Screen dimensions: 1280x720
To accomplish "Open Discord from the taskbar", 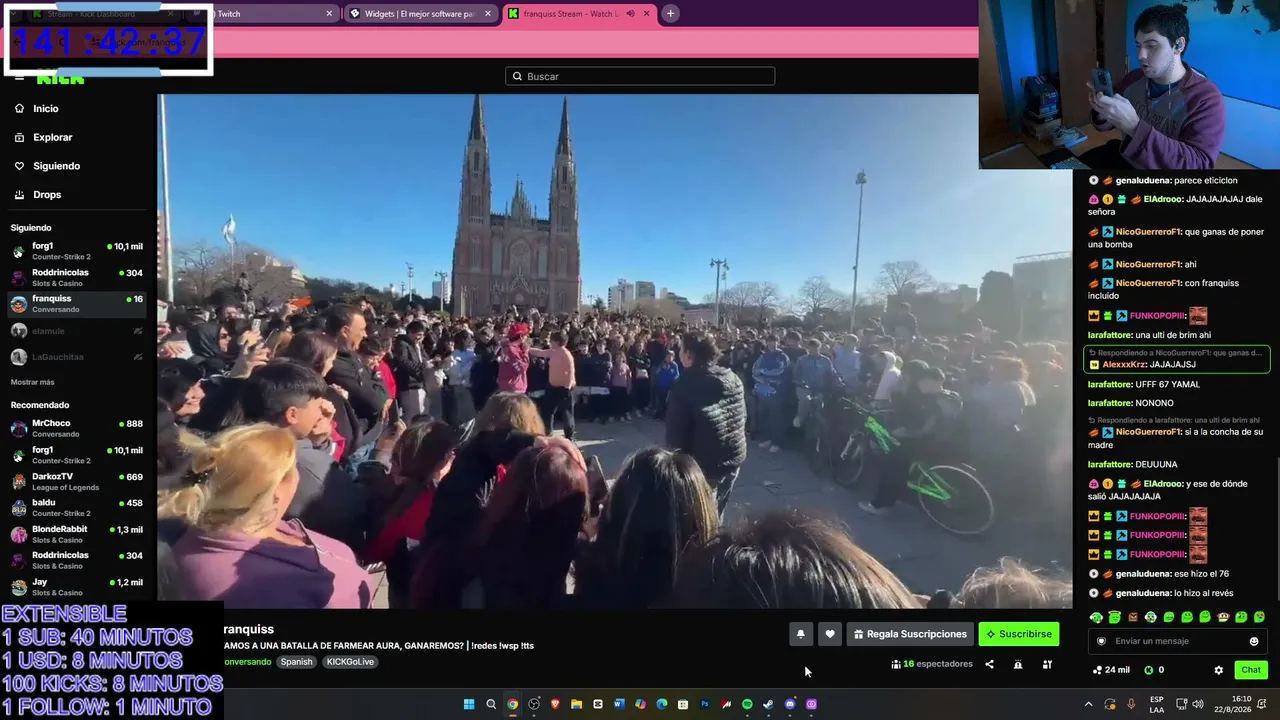I will [x=790, y=704].
